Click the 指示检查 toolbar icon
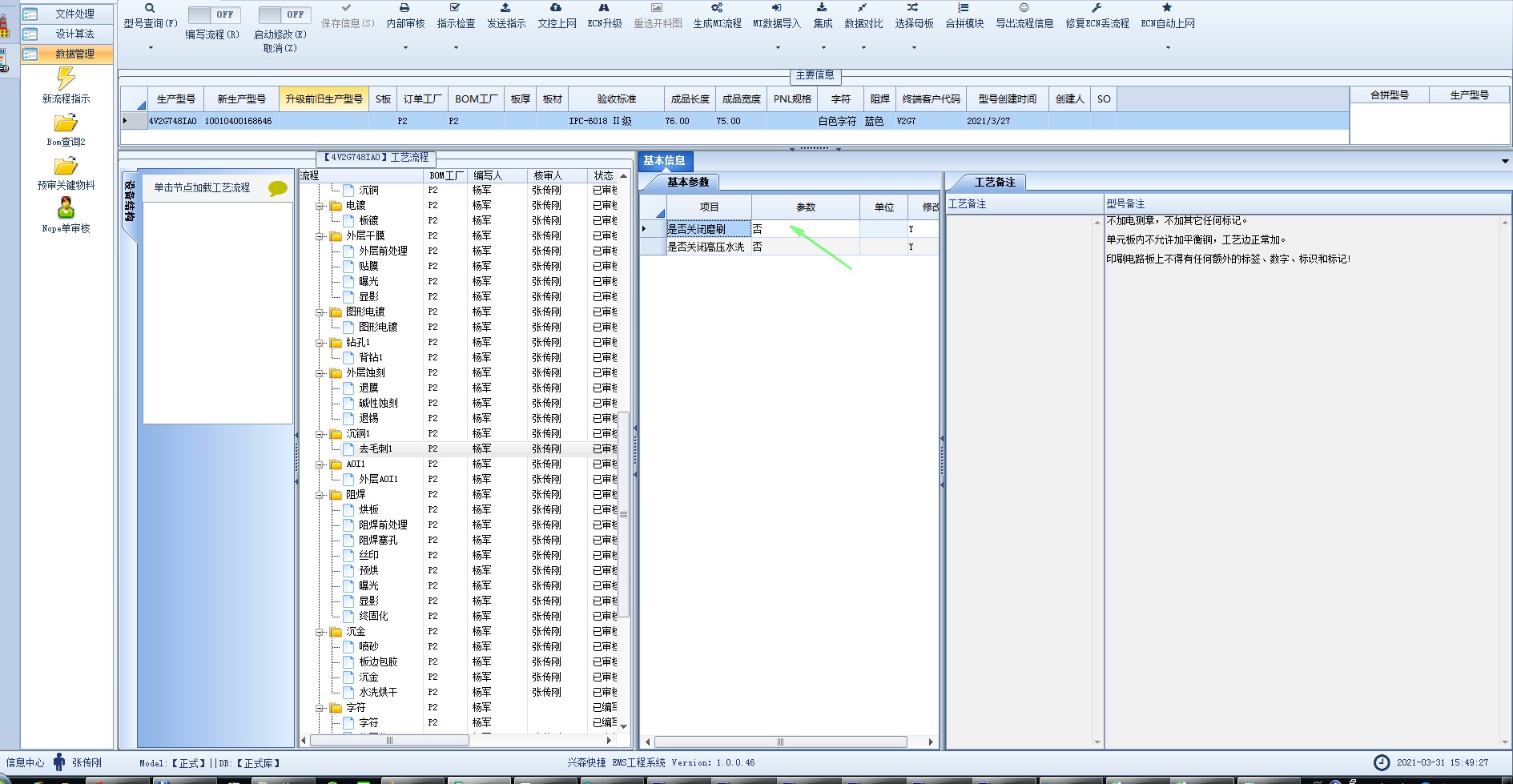 pos(456,8)
